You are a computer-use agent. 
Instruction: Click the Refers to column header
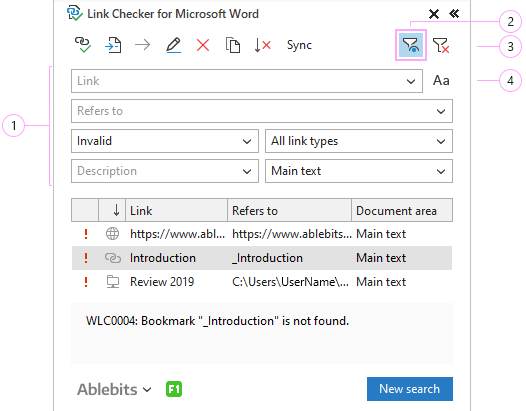pos(290,210)
